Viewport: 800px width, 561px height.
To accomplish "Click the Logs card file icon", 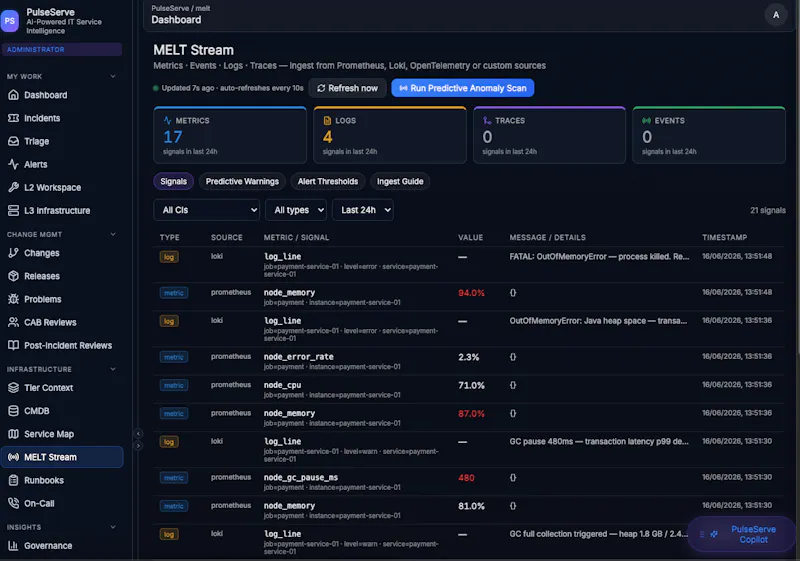I will point(327,121).
